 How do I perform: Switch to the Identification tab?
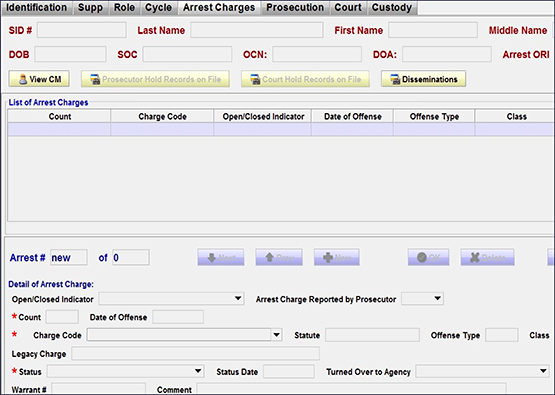(37, 8)
